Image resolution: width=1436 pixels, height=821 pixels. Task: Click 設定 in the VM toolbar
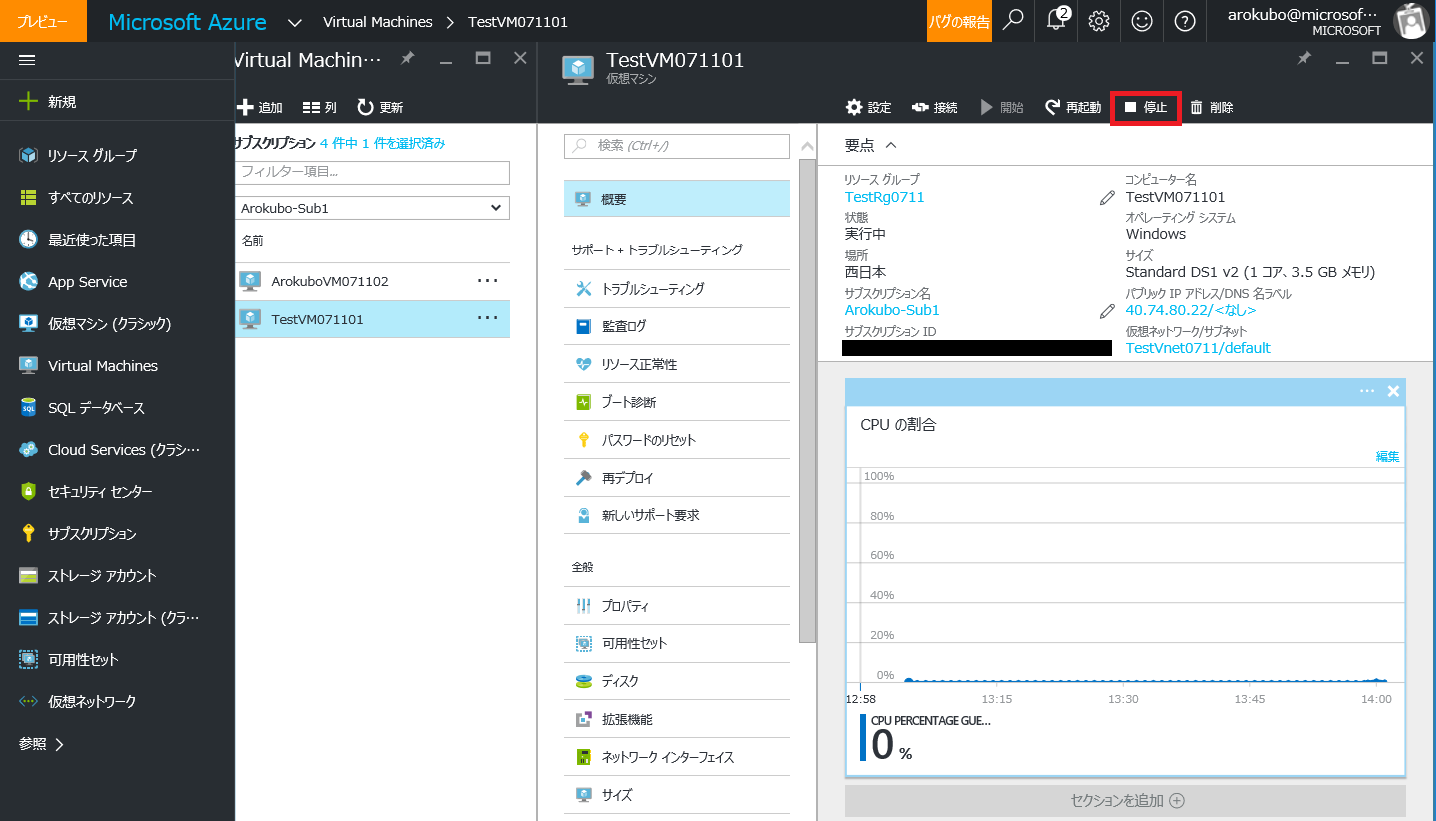click(868, 107)
